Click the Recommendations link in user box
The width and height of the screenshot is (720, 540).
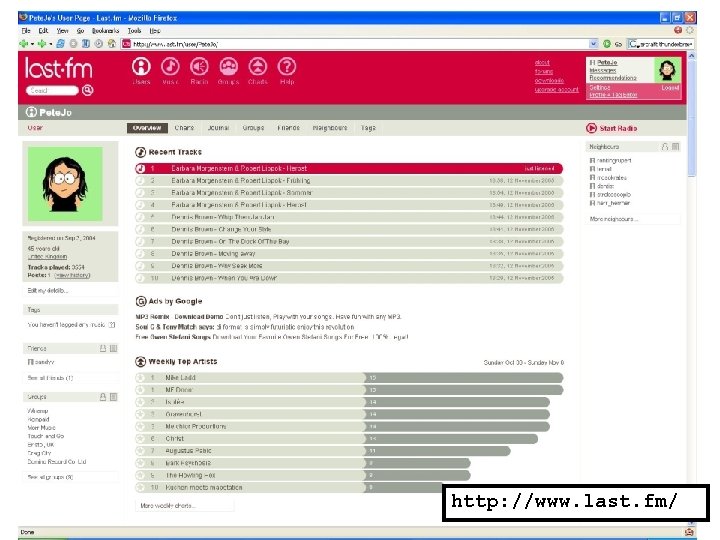point(613,78)
